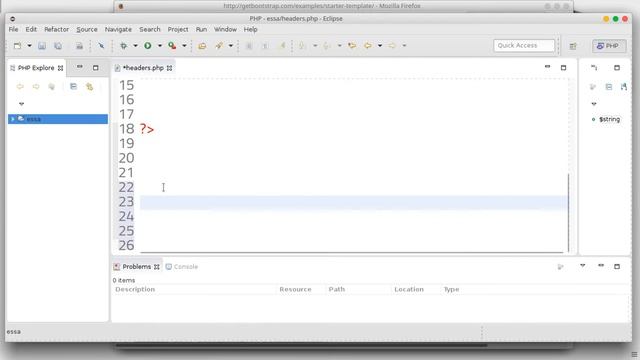Click the Back navigation arrow in toolbar

(x=368, y=46)
